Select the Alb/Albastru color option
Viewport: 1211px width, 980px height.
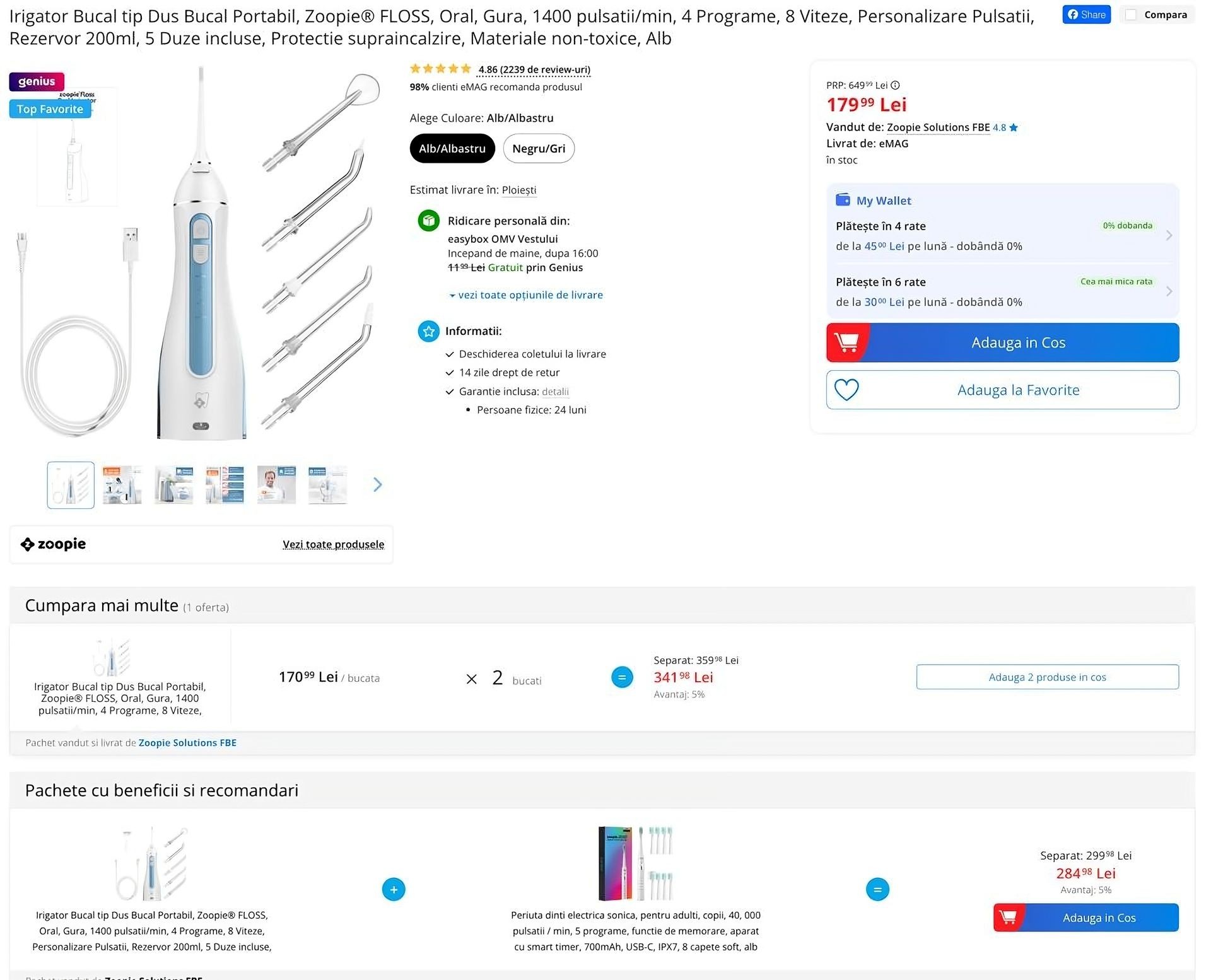coord(452,149)
